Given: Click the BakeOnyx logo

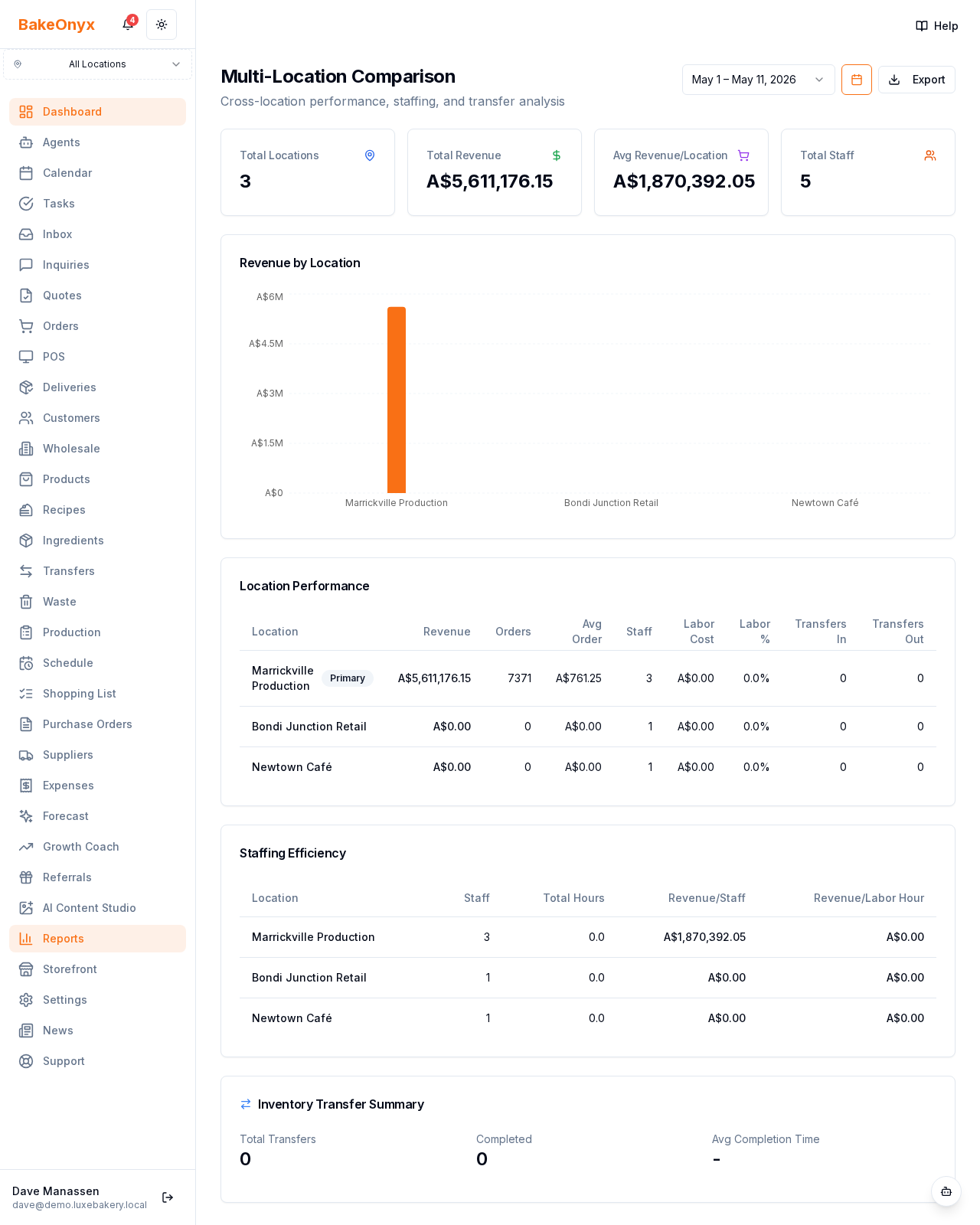Looking at the screenshot, I should pos(57,24).
